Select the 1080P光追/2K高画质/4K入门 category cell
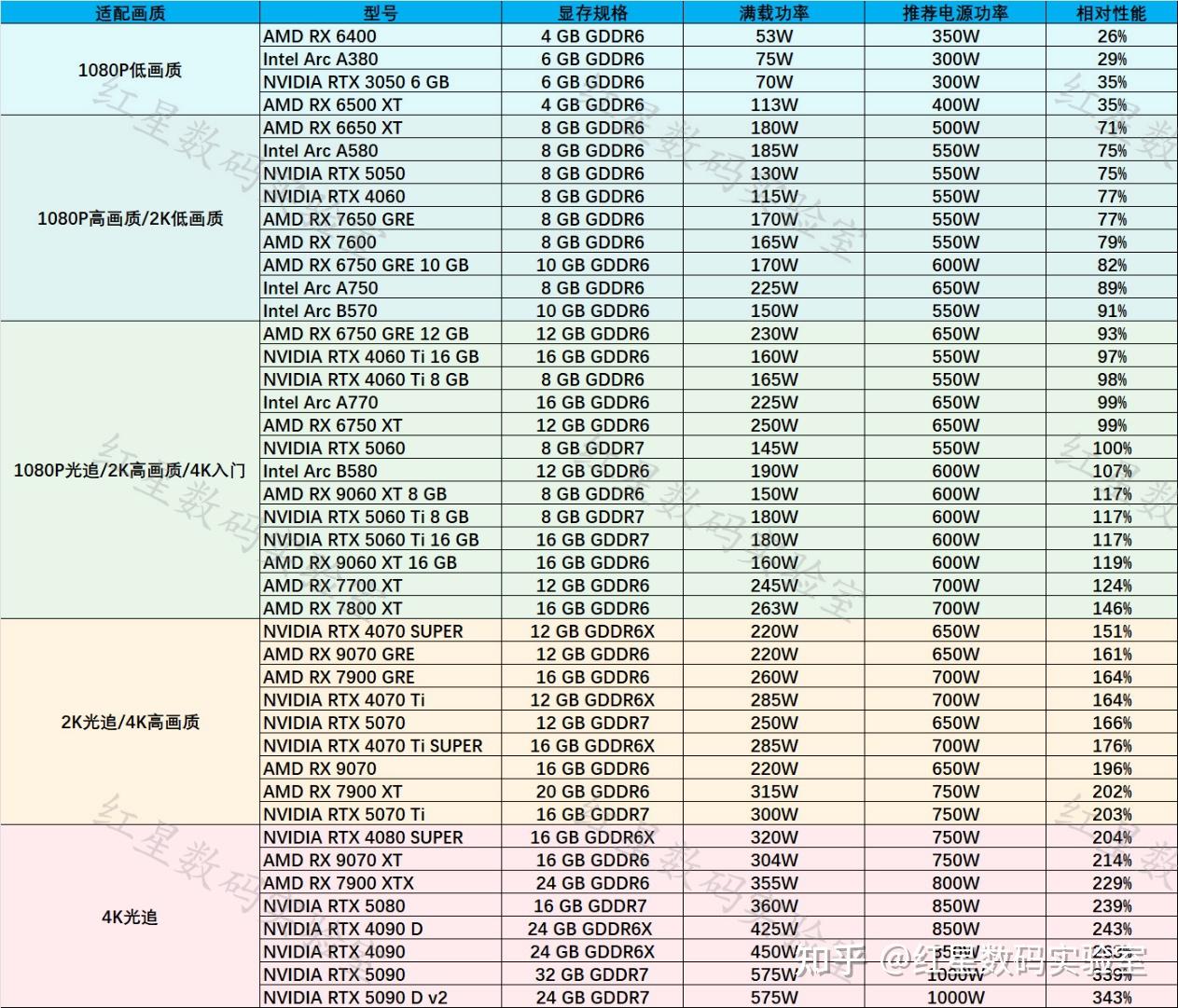This screenshot has width=1178, height=1008. [130, 470]
